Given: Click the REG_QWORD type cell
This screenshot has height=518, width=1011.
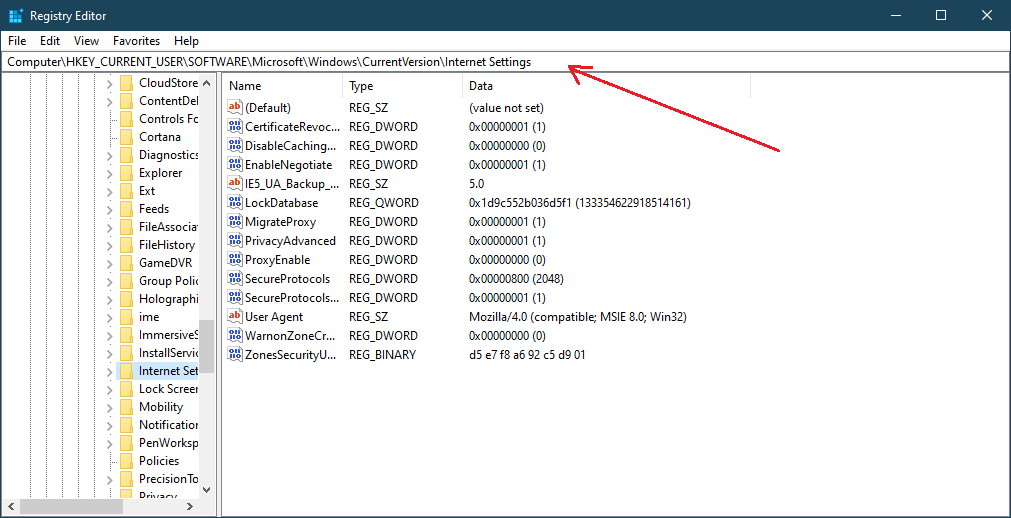Looking at the screenshot, I should coord(384,203).
